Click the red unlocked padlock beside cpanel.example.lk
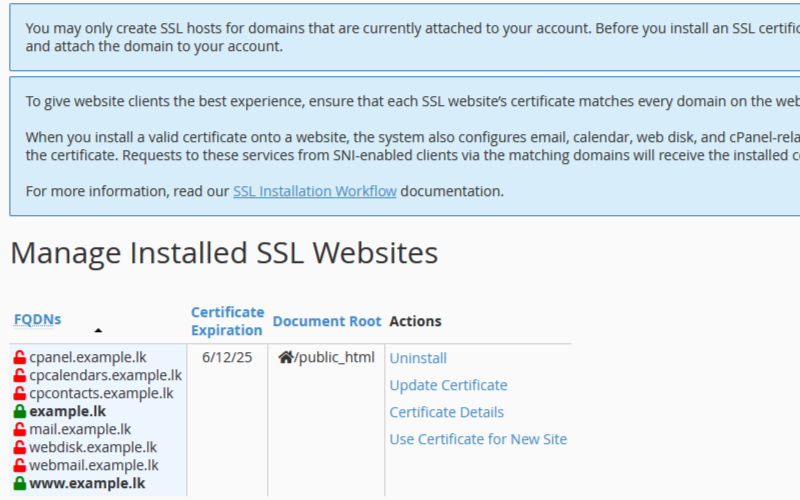800x500 pixels. coord(19,357)
